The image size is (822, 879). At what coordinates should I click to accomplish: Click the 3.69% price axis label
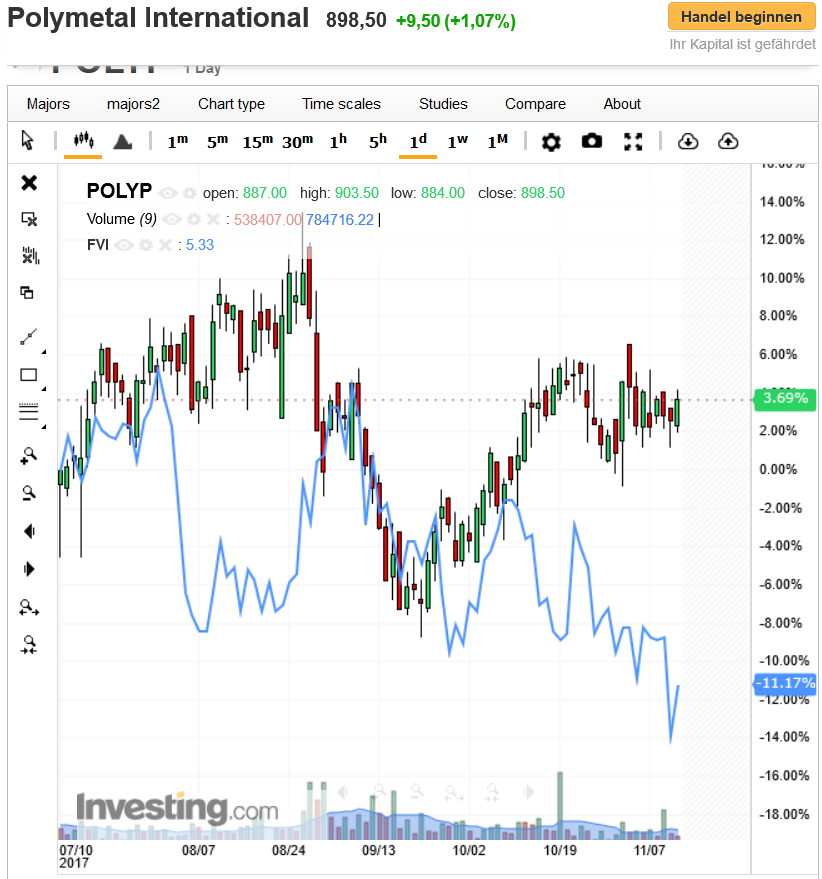click(x=785, y=399)
